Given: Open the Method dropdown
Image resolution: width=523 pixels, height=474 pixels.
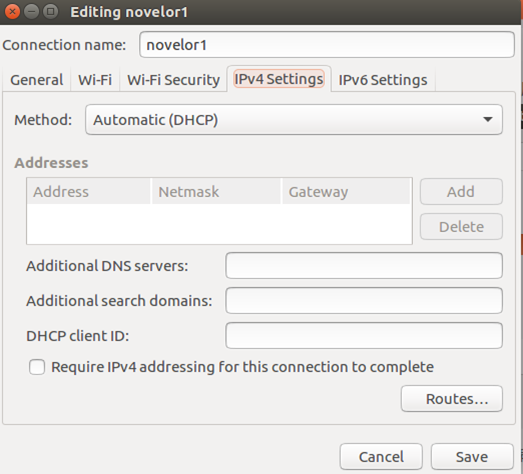Looking at the screenshot, I should coord(294,120).
